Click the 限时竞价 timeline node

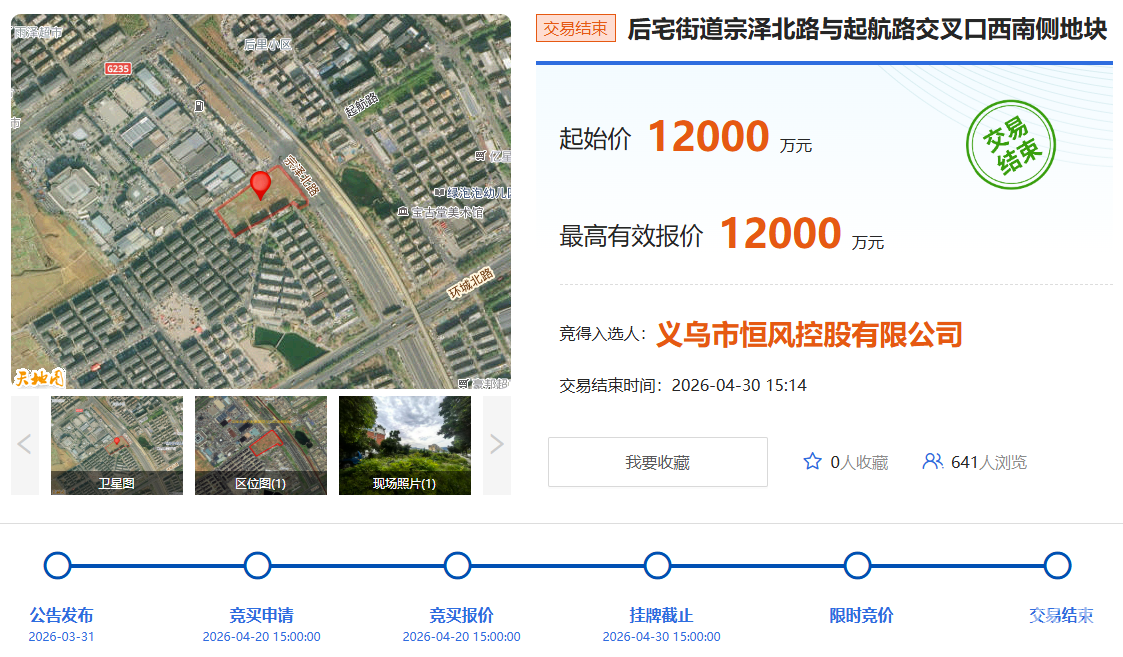pos(857,566)
